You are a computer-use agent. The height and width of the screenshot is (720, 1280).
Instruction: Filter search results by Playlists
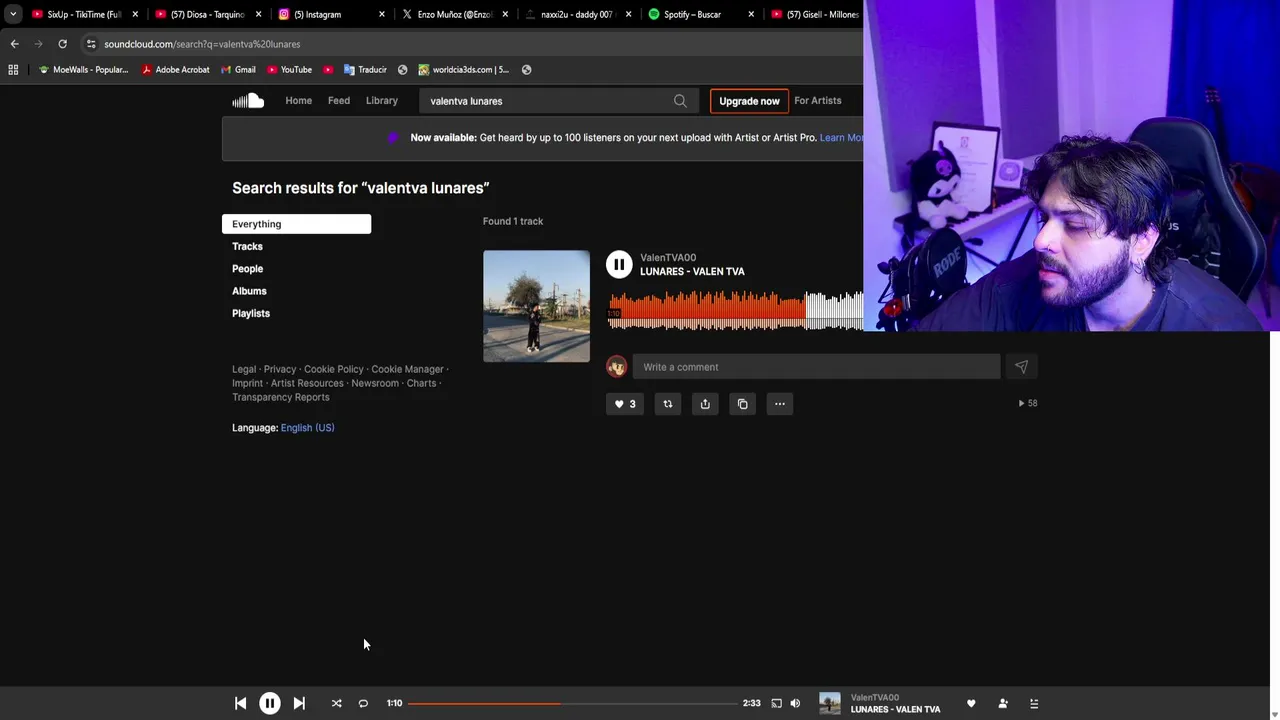[x=251, y=313]
